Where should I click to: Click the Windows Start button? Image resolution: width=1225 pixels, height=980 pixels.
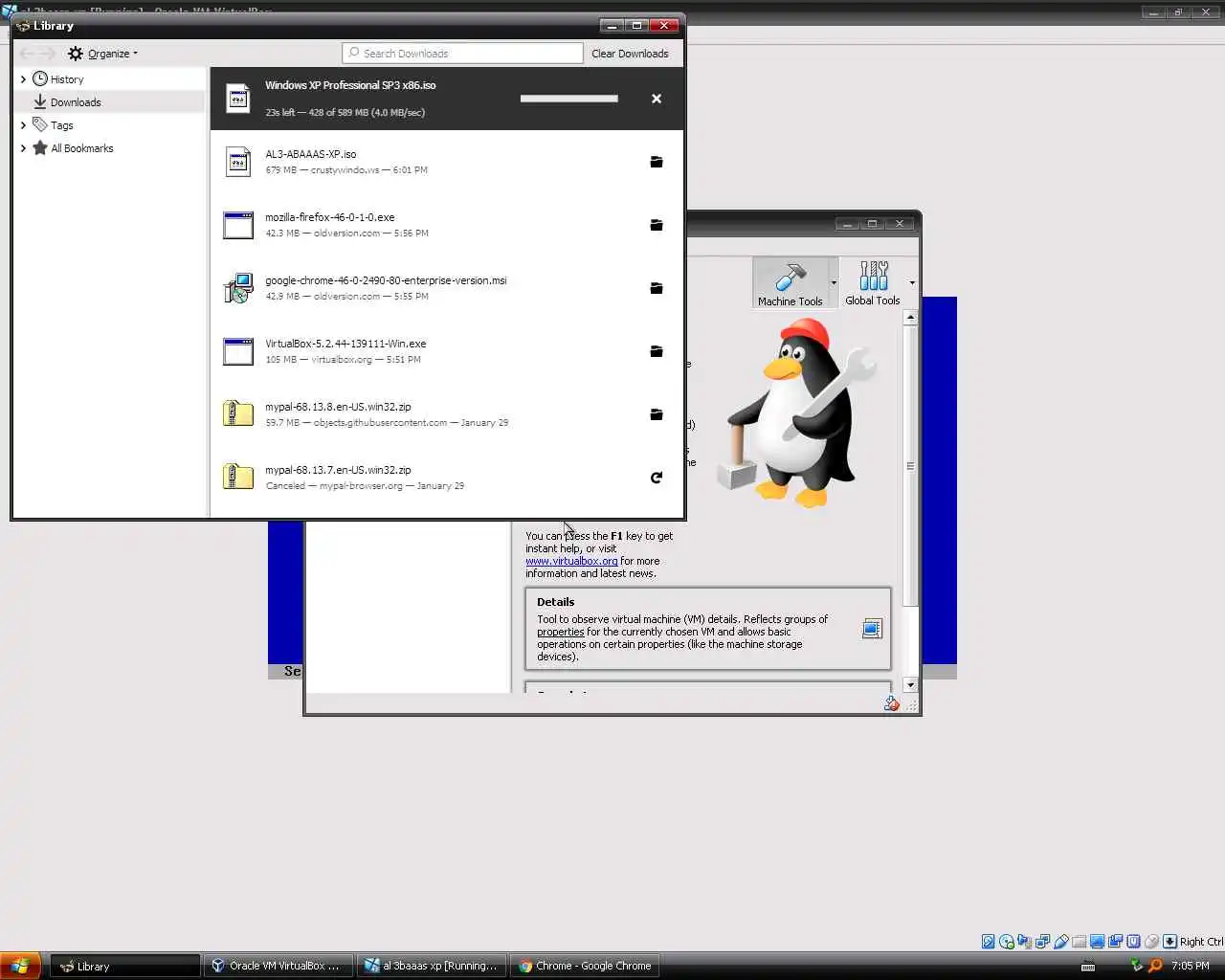(20, 966)
